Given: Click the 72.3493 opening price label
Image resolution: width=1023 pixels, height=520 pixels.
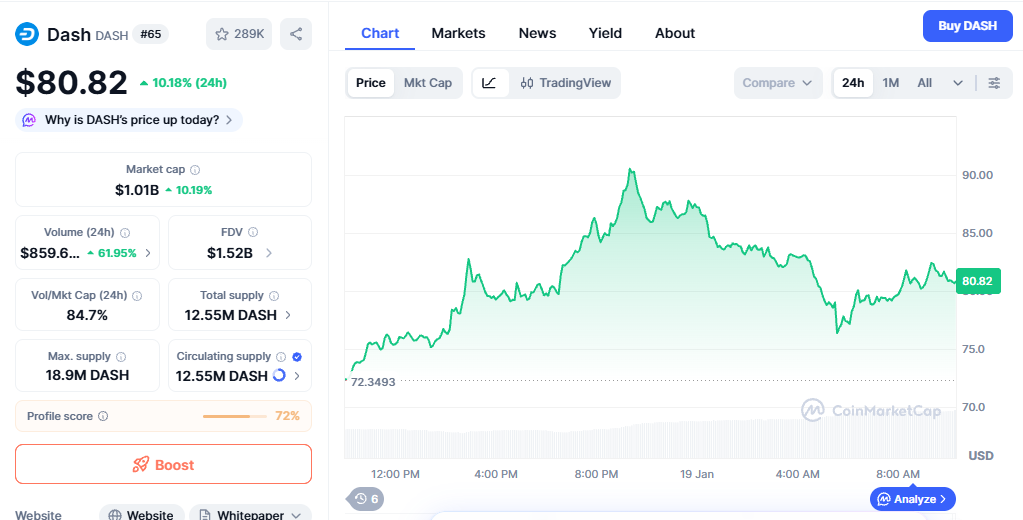Looking at the screenshot, I should [x=373, y=382].
